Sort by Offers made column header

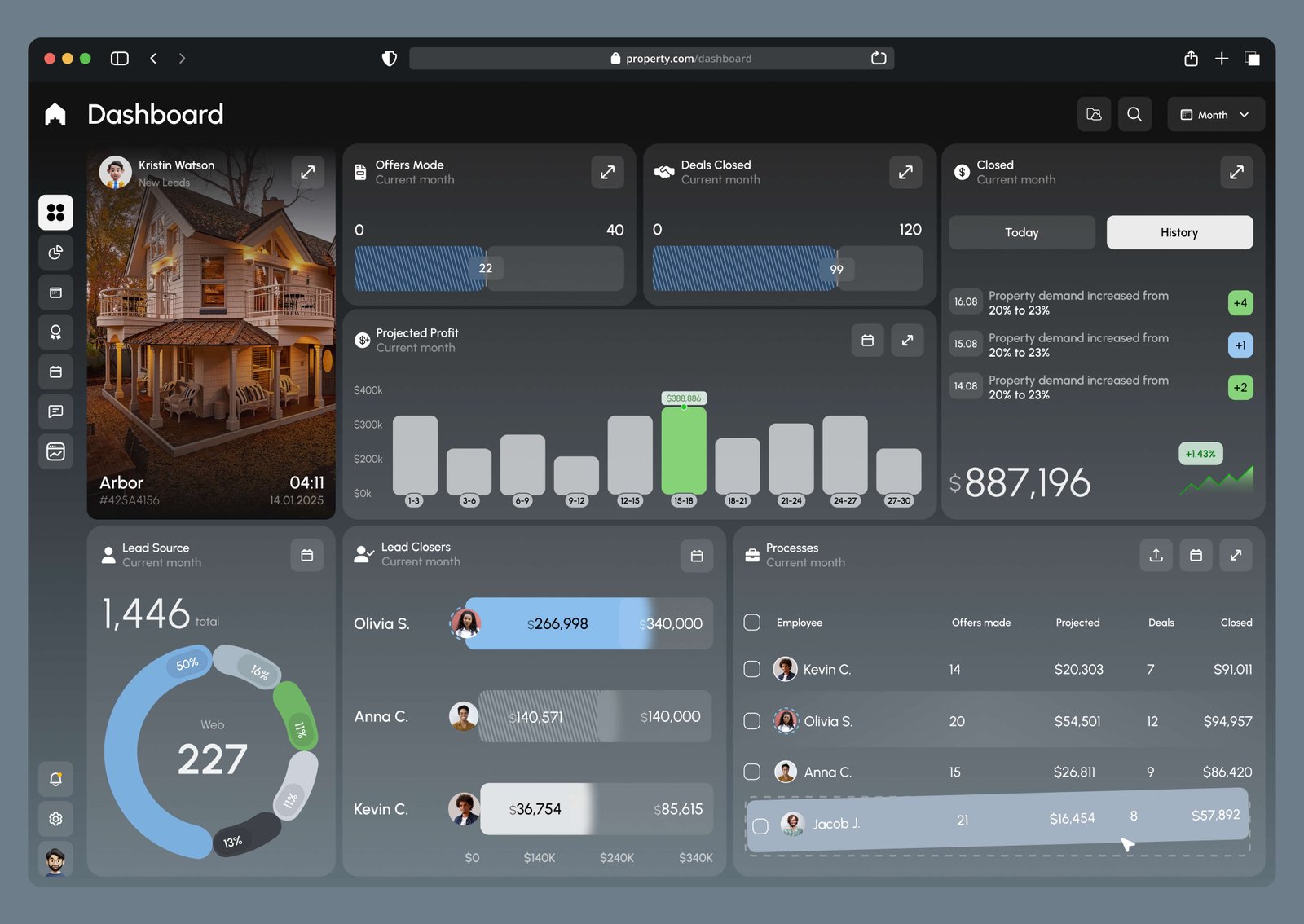(981, 623)
